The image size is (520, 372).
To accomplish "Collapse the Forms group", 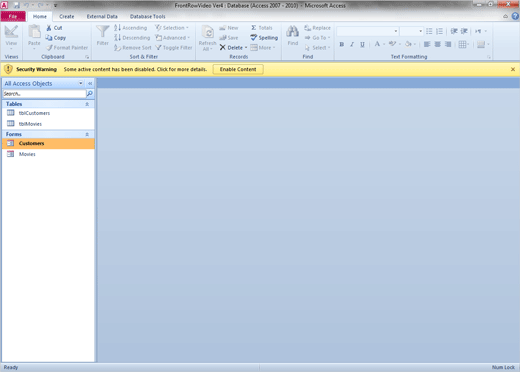I will pyautogui.click(x=87, y=134).
